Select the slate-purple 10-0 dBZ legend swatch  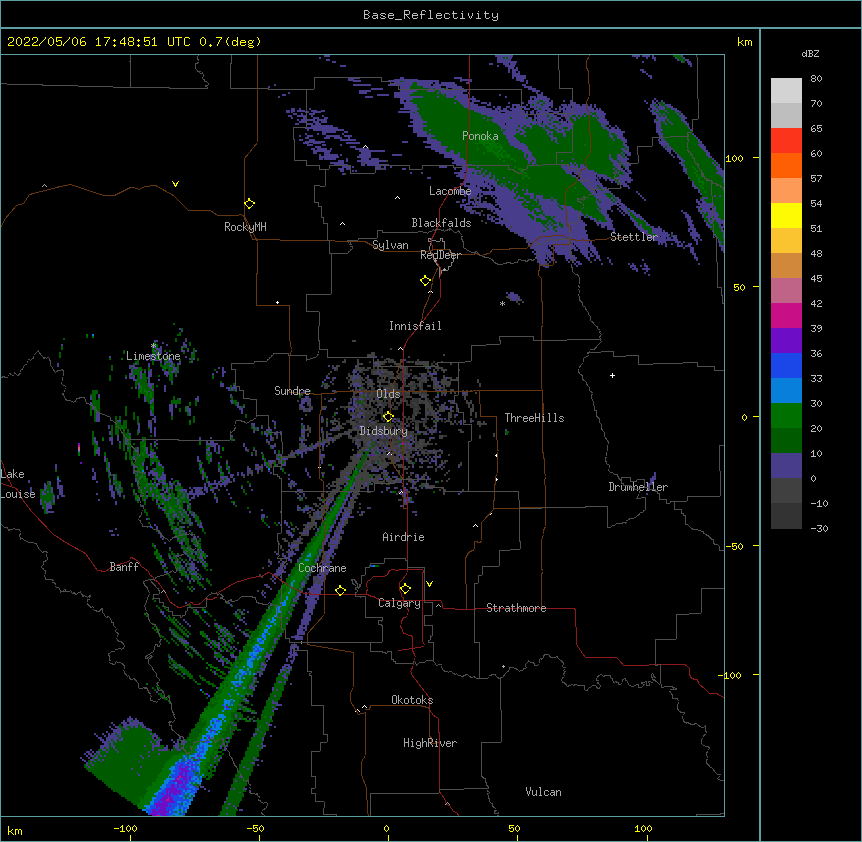coord(786,466)
